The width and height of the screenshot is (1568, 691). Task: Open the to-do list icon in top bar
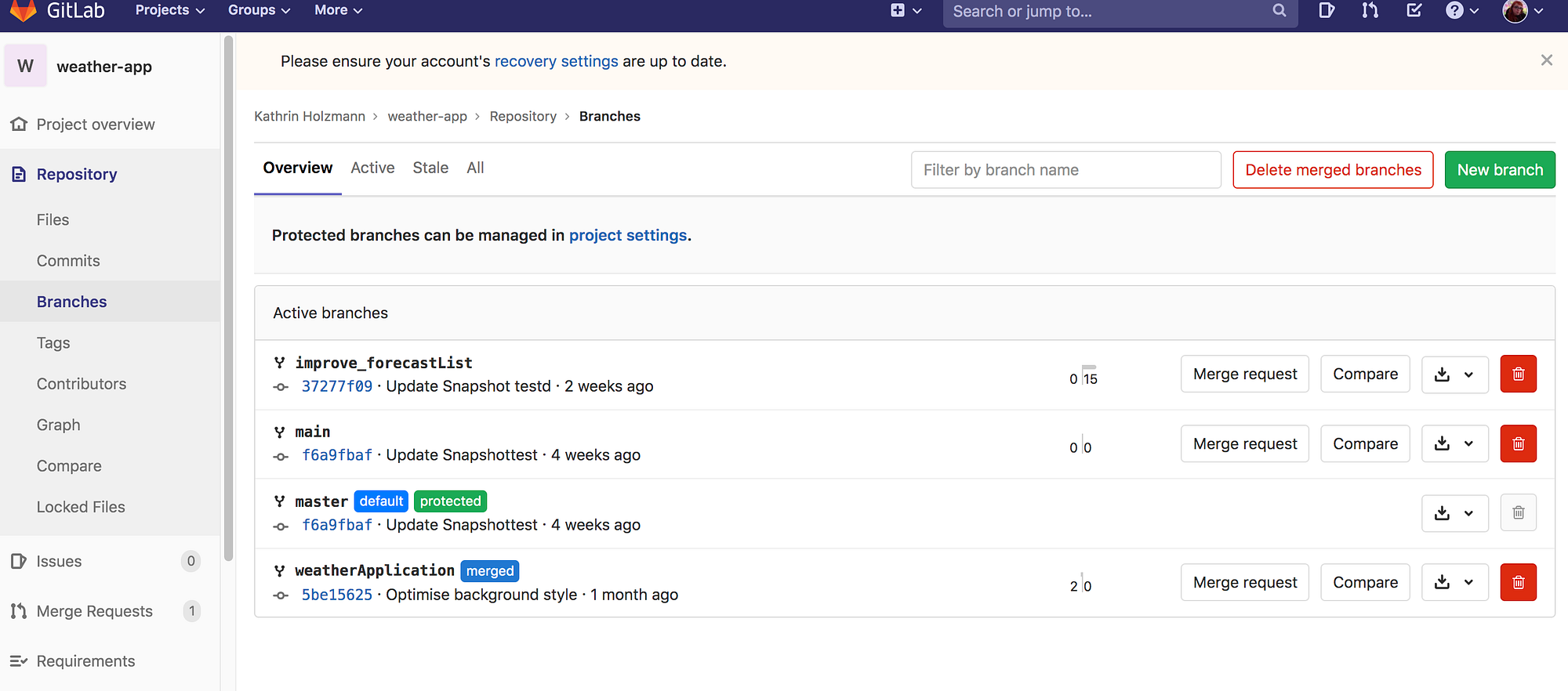(x=1414, y=10)
